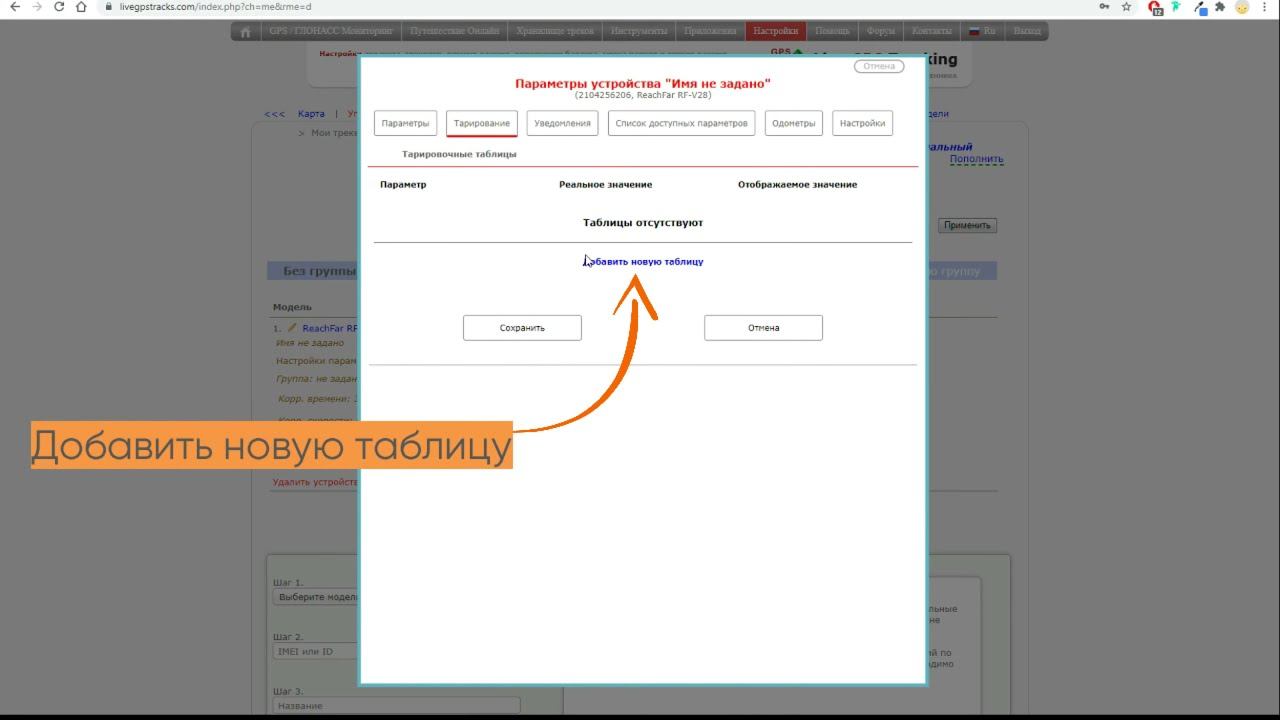Image resolution: width=1280 pixels, height=720 pixels.
Task: Click the Карта link behind the dialog
Action: pyautogui.click(x=311, y=114)
